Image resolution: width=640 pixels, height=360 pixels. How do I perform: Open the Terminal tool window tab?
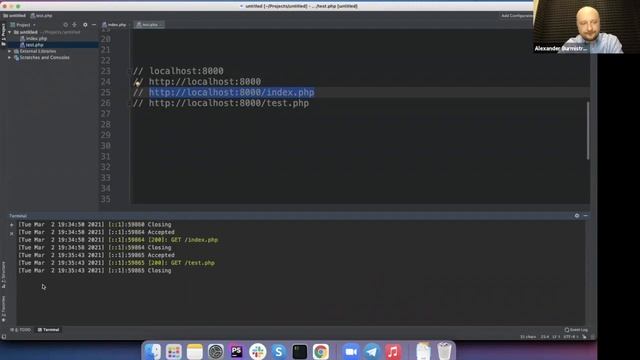49,330
